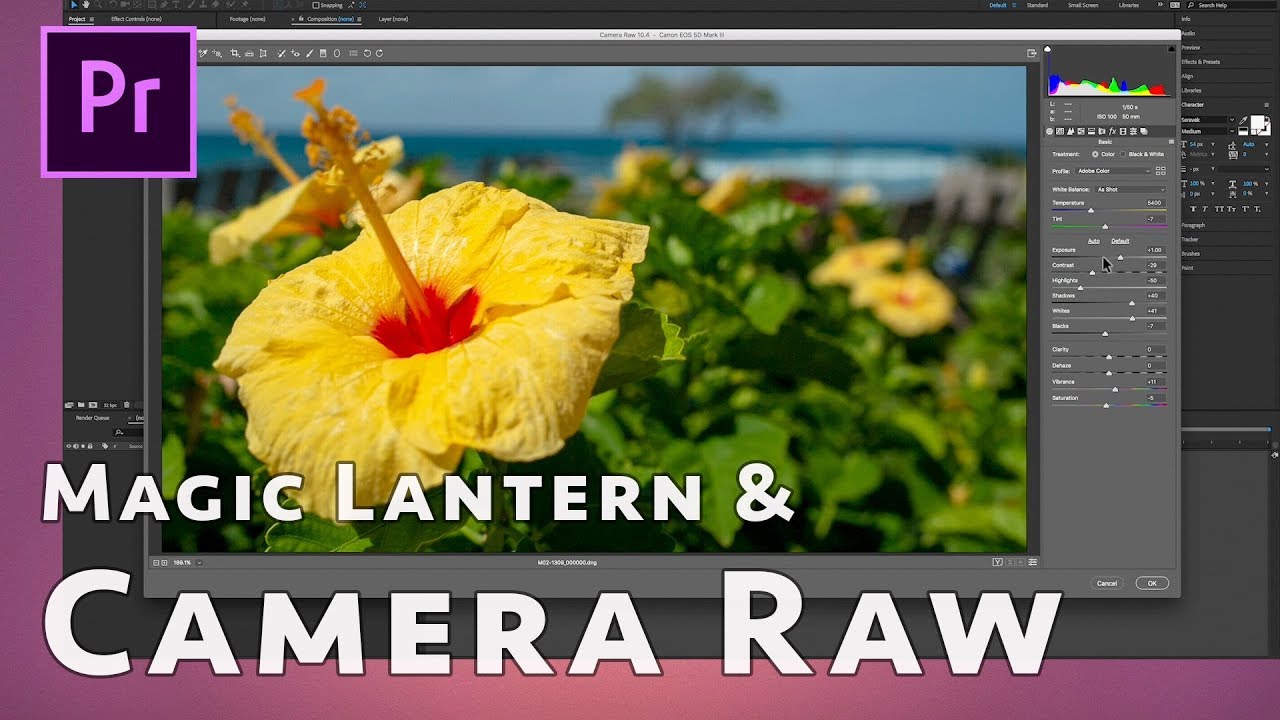Image resolution: width=1280 pixels, height=720 pixels.
Task: Click Cancel in Camera Raw dialog
Action: click(1107, 583)
